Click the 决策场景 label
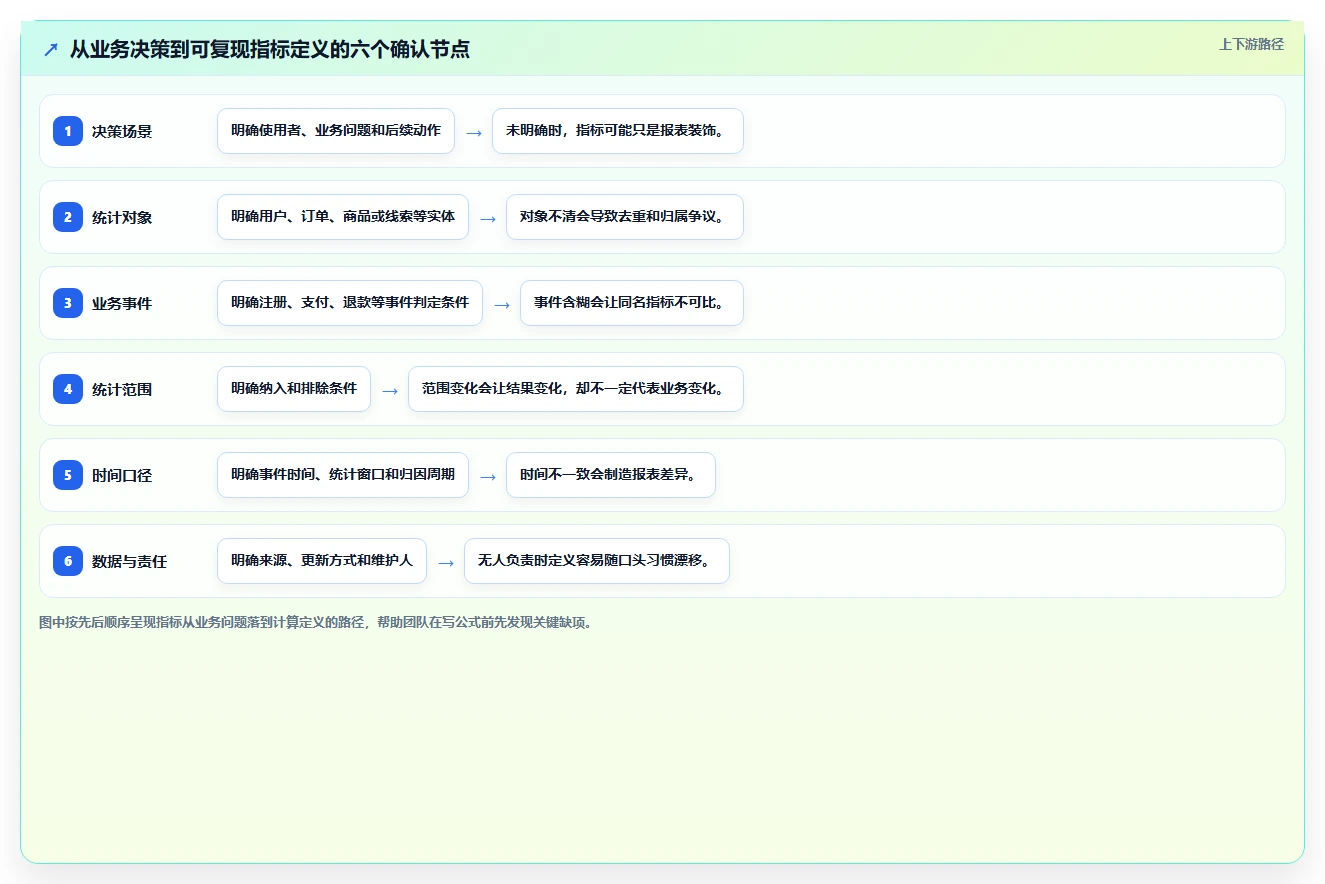The width and height of the screenshot is (1325, 884). [x=122, y=131]
